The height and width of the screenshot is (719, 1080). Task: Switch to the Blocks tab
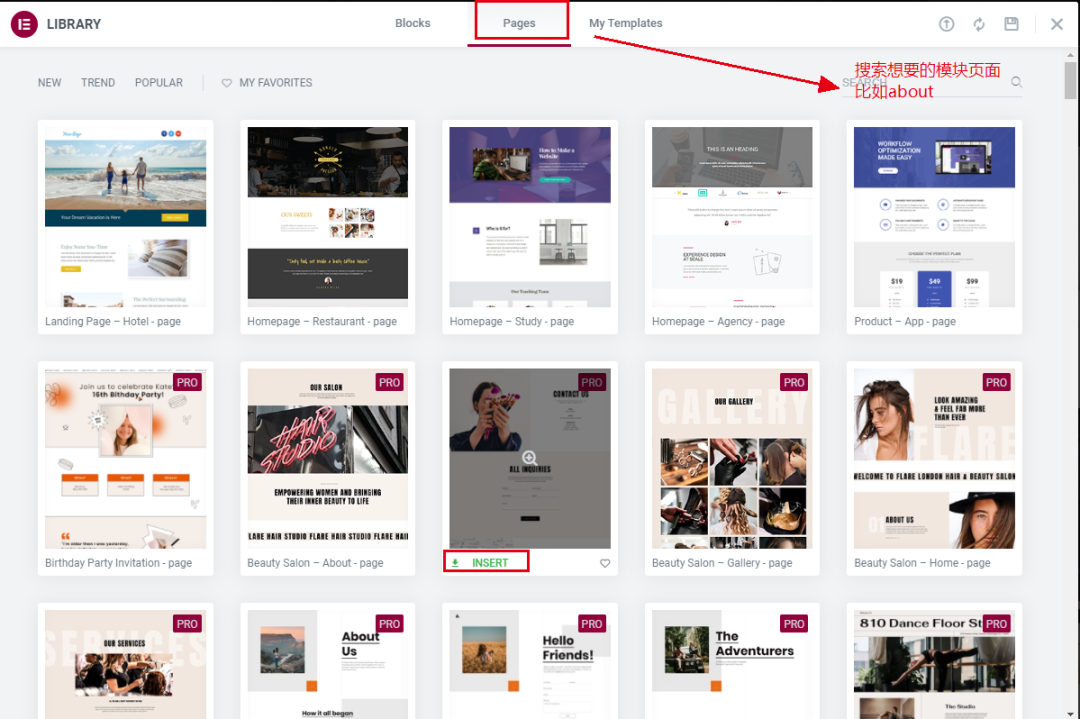pyautogui.click(x=412, y=23)
